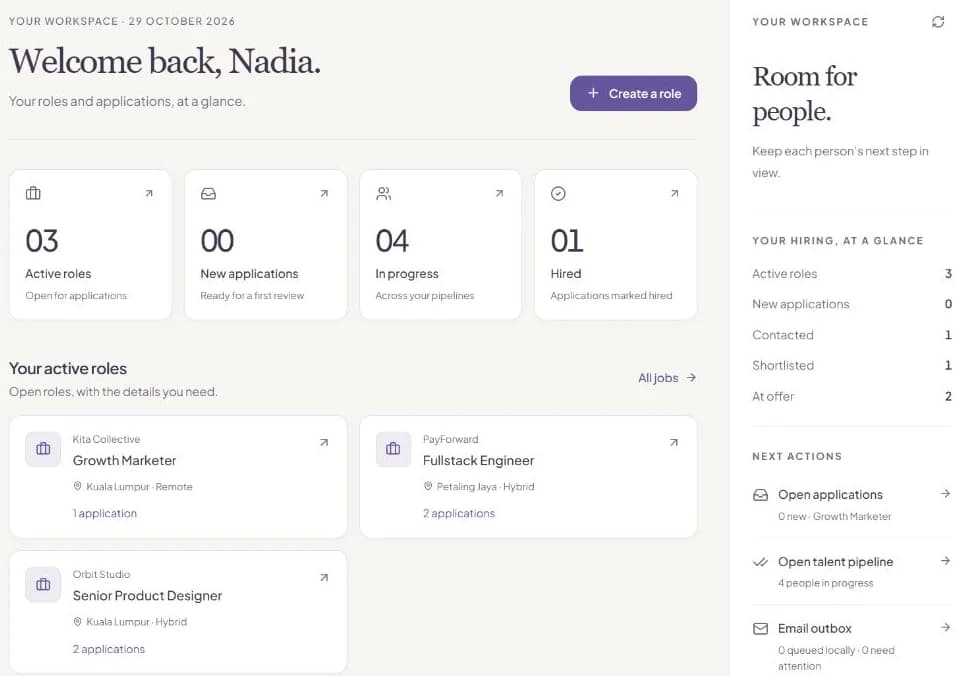The image size is (960, 676).
Task: Click '2 applications' under Senior Product Designer
Action: click(x=108, y=649)
